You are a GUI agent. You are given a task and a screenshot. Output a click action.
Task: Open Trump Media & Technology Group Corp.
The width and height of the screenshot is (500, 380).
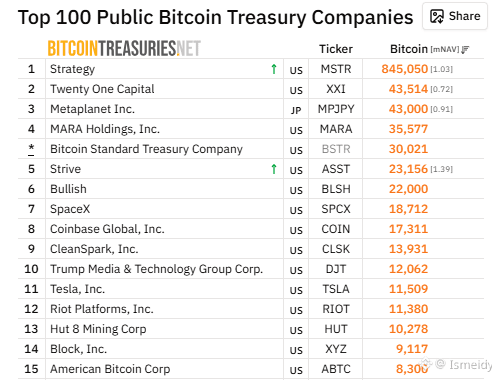pos(156,269)
